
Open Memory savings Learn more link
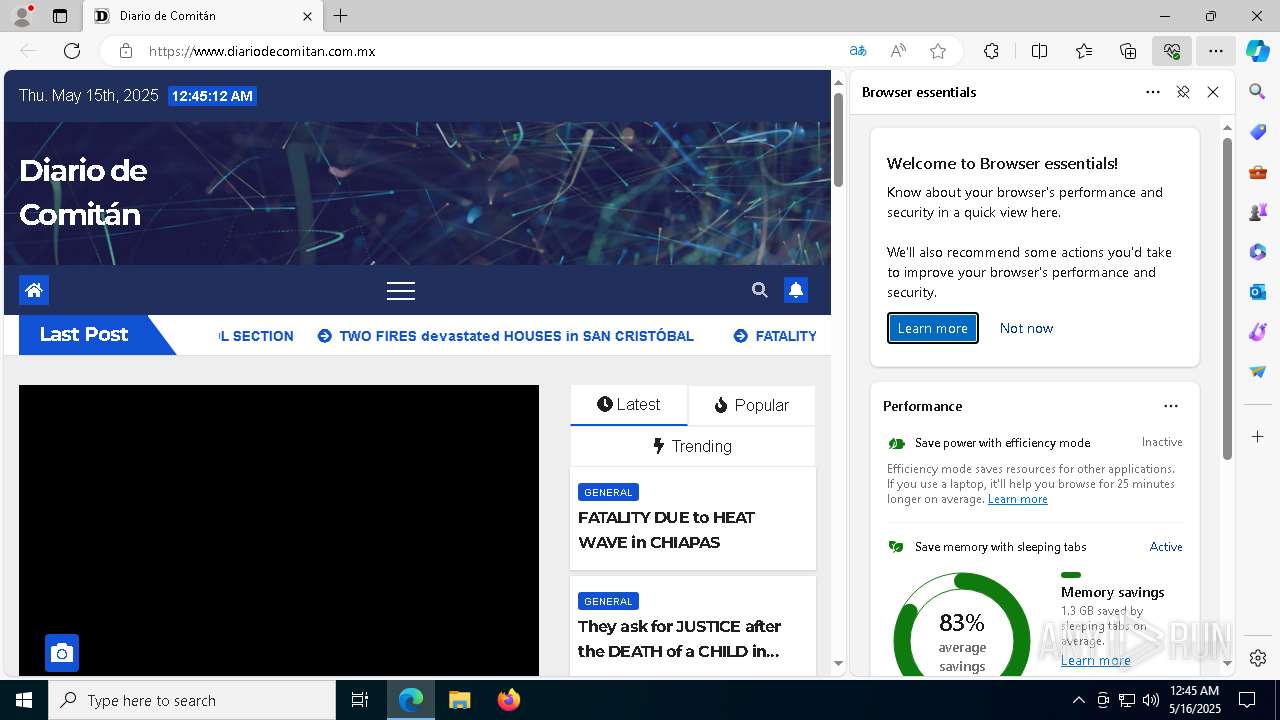tap(1095, 660)
